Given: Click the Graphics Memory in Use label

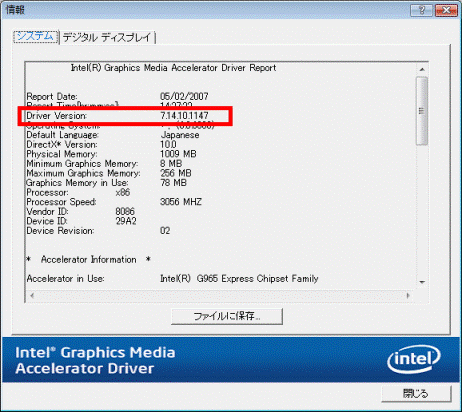Looking at the screenshot, I should [x=77, y=183].
